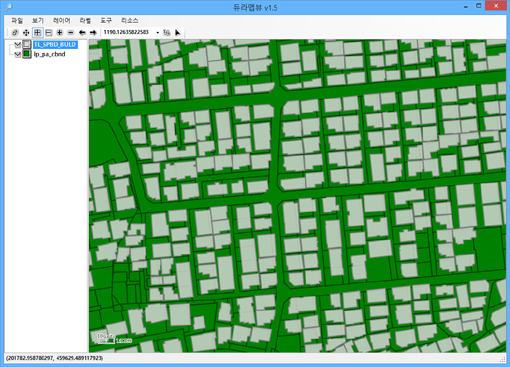This screenshot has height=367, width=510.
Task: Select the zoom-out box tool
Action: pyautogui.click(x=49, y=33)
